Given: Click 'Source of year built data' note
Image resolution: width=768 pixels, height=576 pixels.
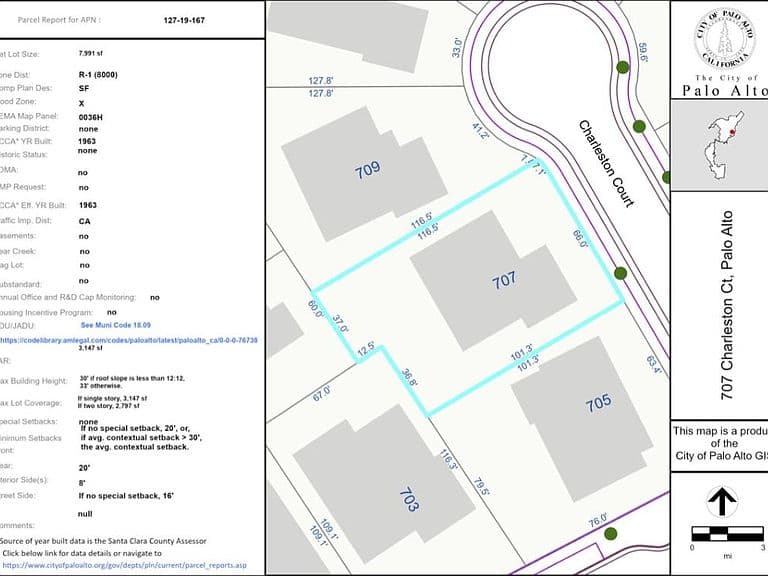Looking at the screenshot, I should click(103, 541).
